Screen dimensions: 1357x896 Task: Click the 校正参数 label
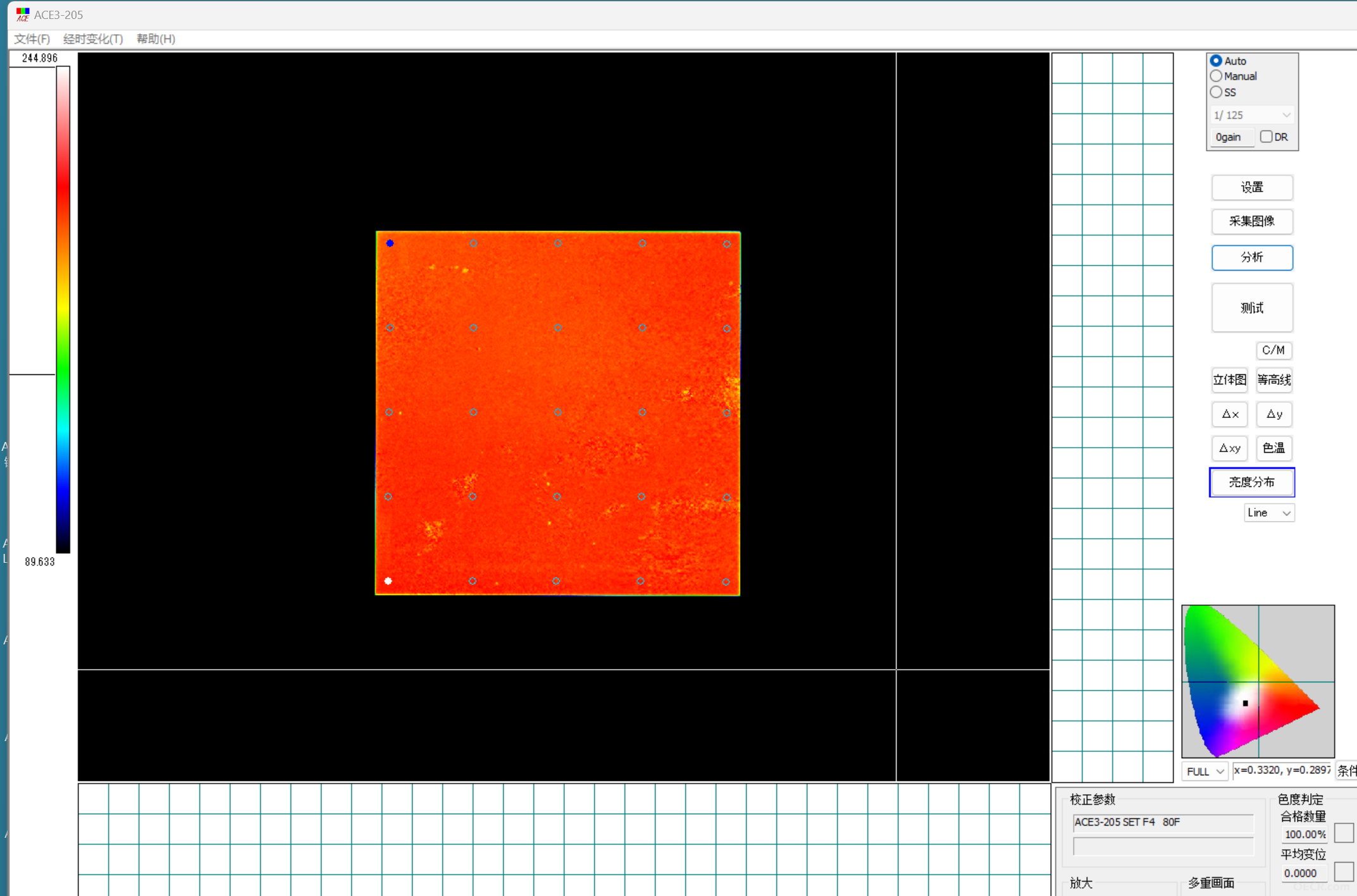point(1093,799)
